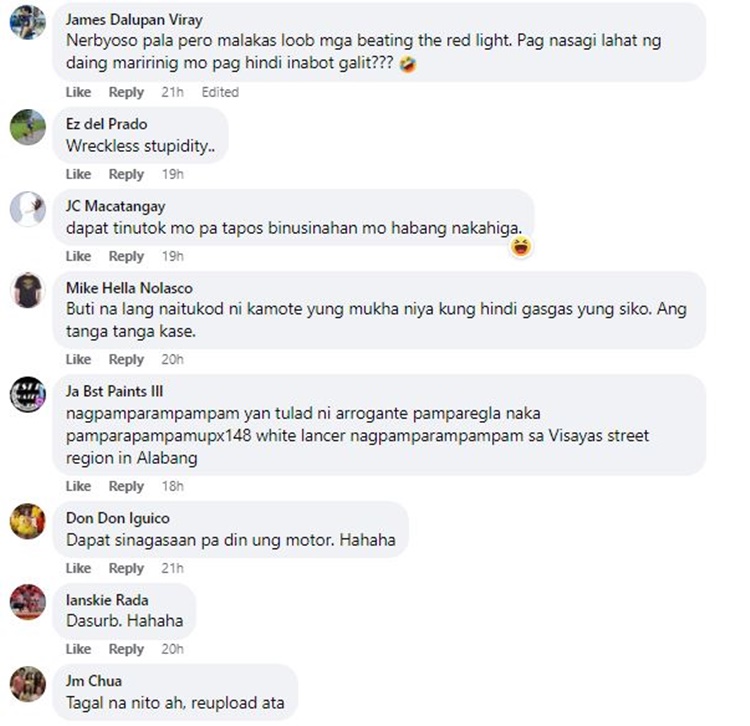Like Ez del Prado's comment
The height and width of the screenshot is (726, 750).
tap(78, 174)
